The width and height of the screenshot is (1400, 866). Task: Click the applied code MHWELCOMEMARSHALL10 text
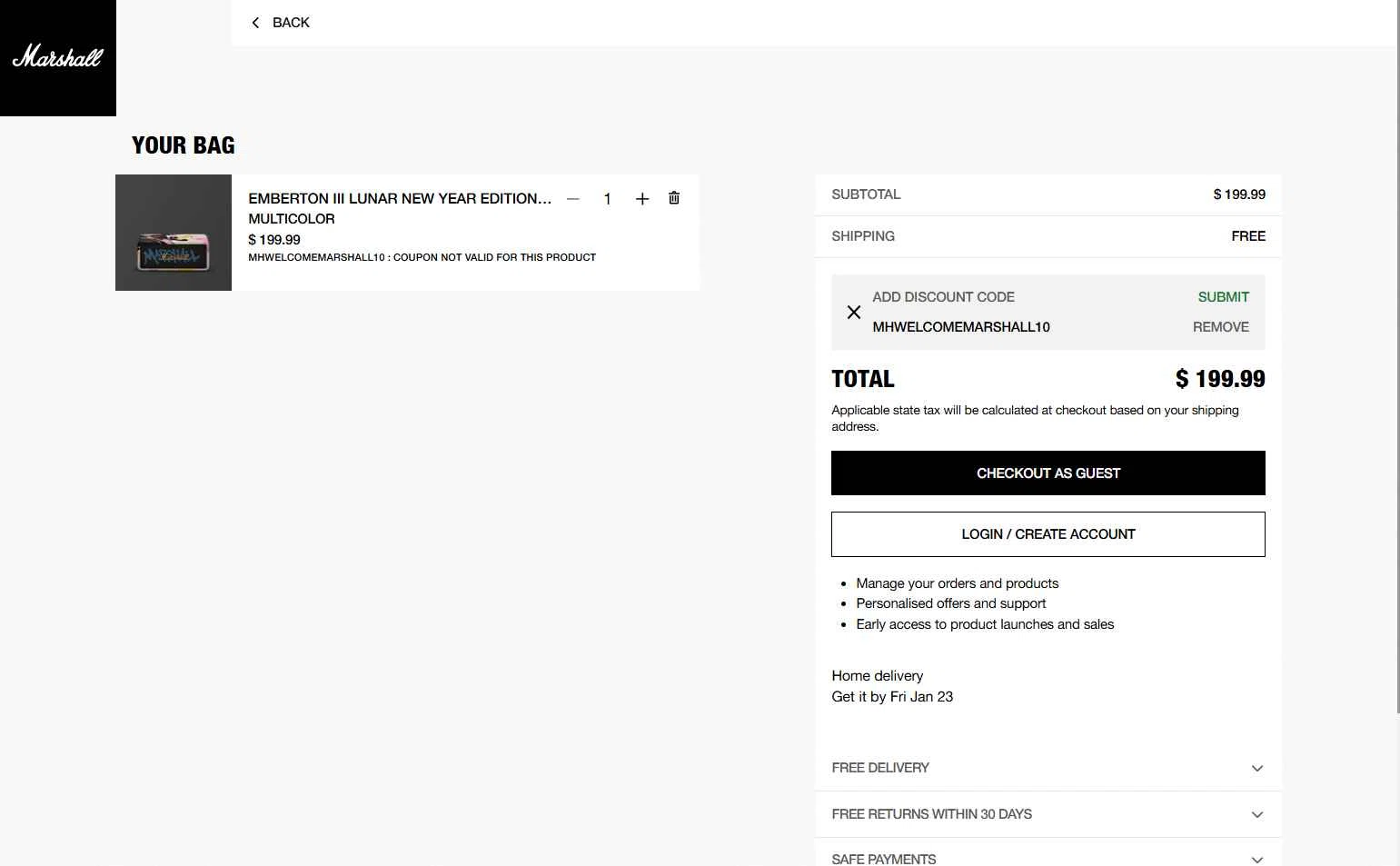(x=961, y=327)
